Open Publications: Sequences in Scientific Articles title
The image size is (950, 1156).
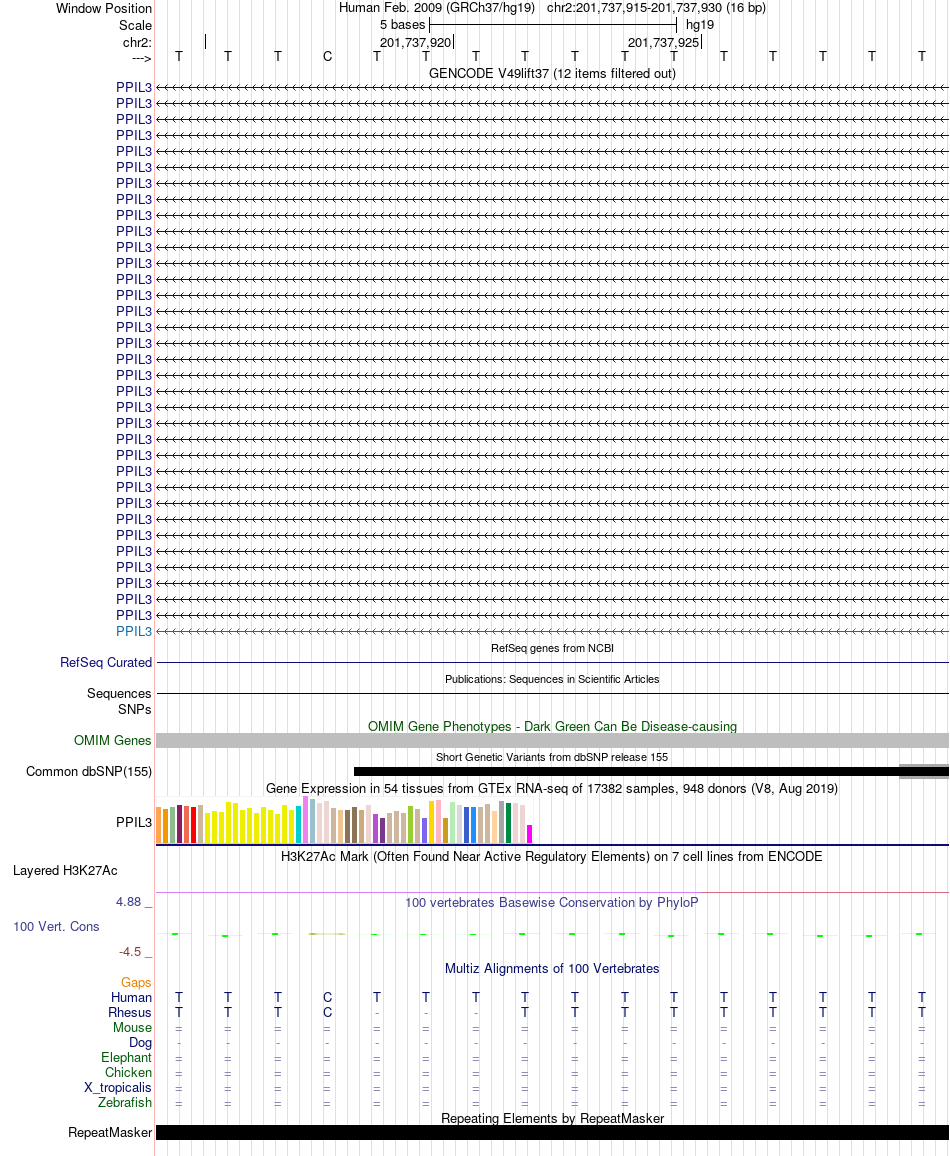(x=552, y=679)
